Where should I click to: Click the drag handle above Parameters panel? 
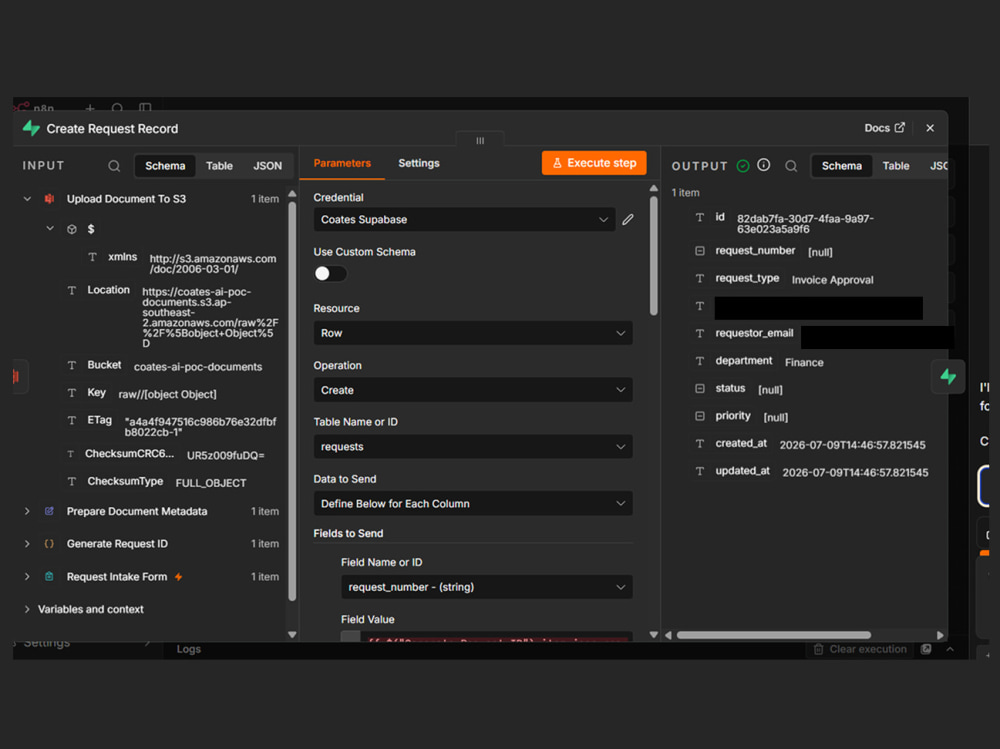pos(480,140)
